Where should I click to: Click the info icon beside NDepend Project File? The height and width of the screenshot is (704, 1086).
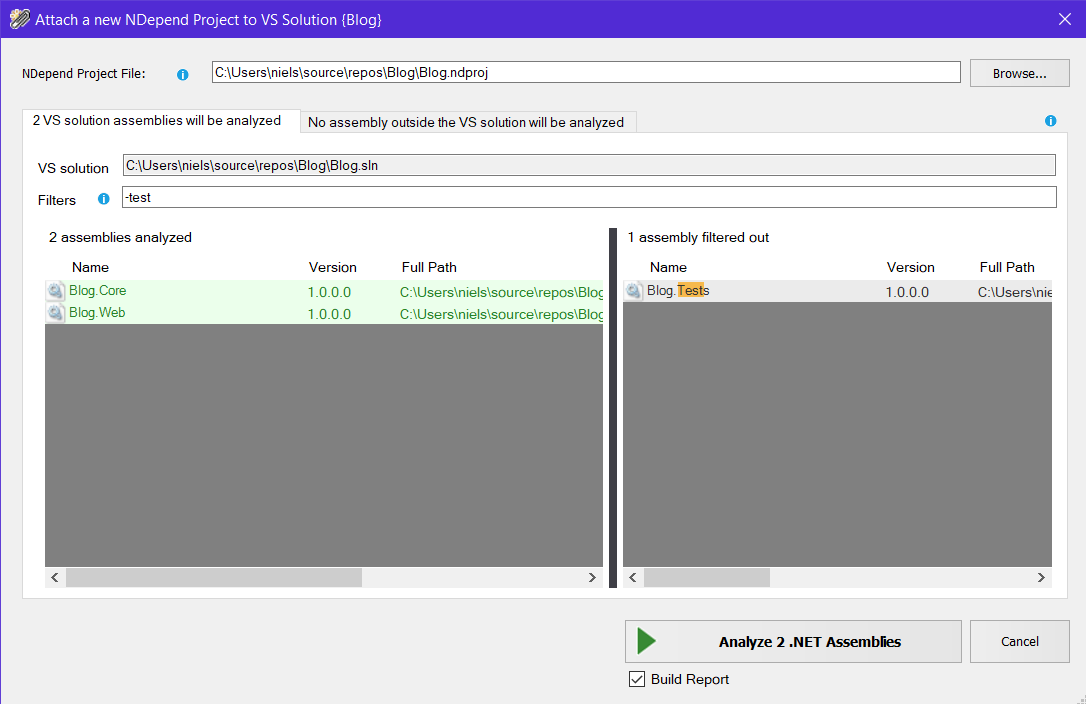tap(183, 75)
